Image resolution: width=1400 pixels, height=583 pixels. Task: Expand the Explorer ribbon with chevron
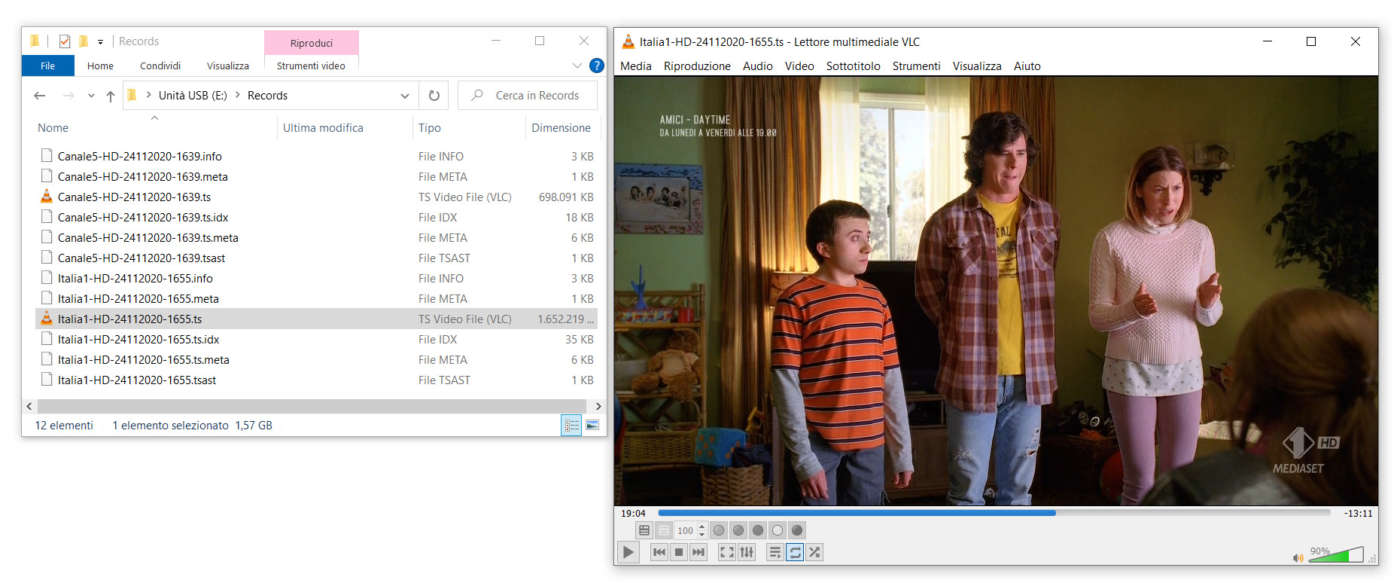(x=577, y=66)
